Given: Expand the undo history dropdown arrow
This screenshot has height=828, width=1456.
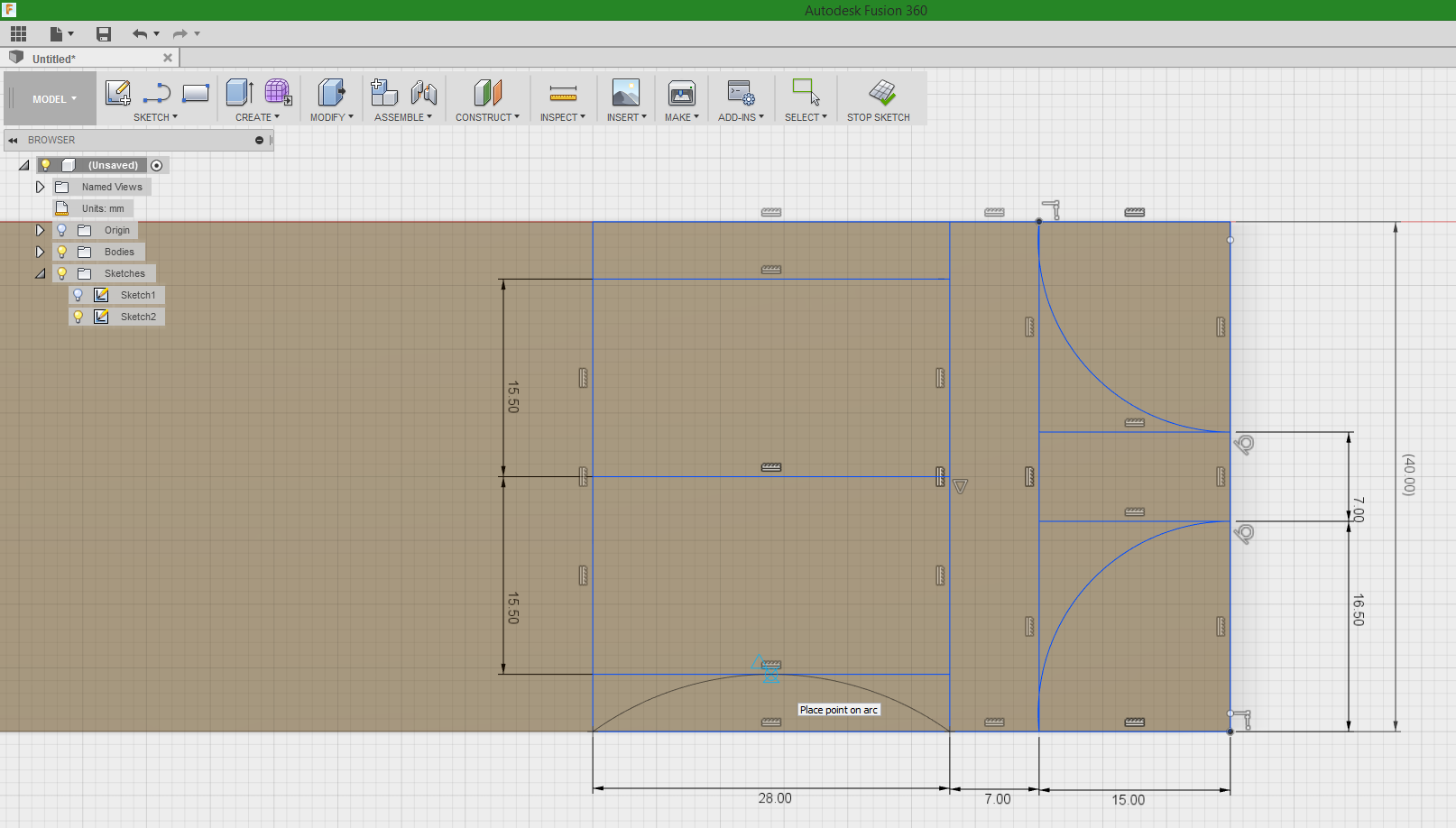Looking at the screenshot, I should pos(157,34).
